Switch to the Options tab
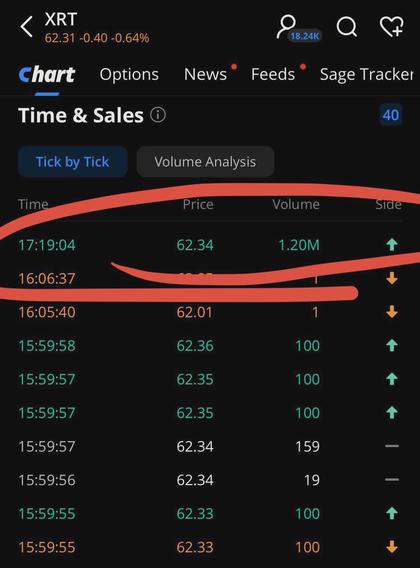This screenshot has width=420, height=568. (x=129, y=74)
